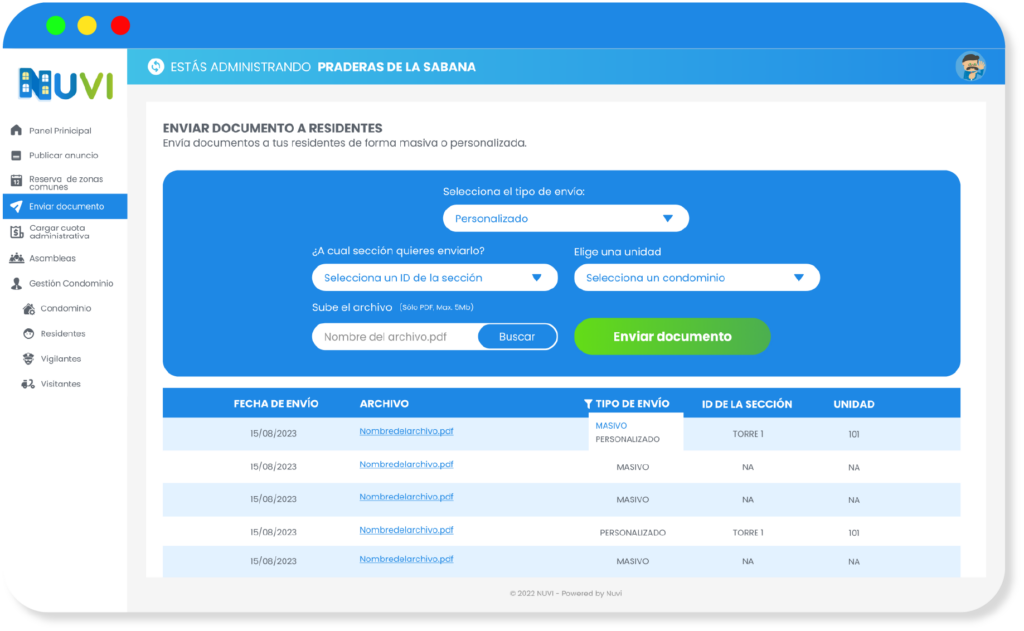Viewport: 1024px width, 631px height.
Task: Click the Buscar file button
Action: coord(517,337)
